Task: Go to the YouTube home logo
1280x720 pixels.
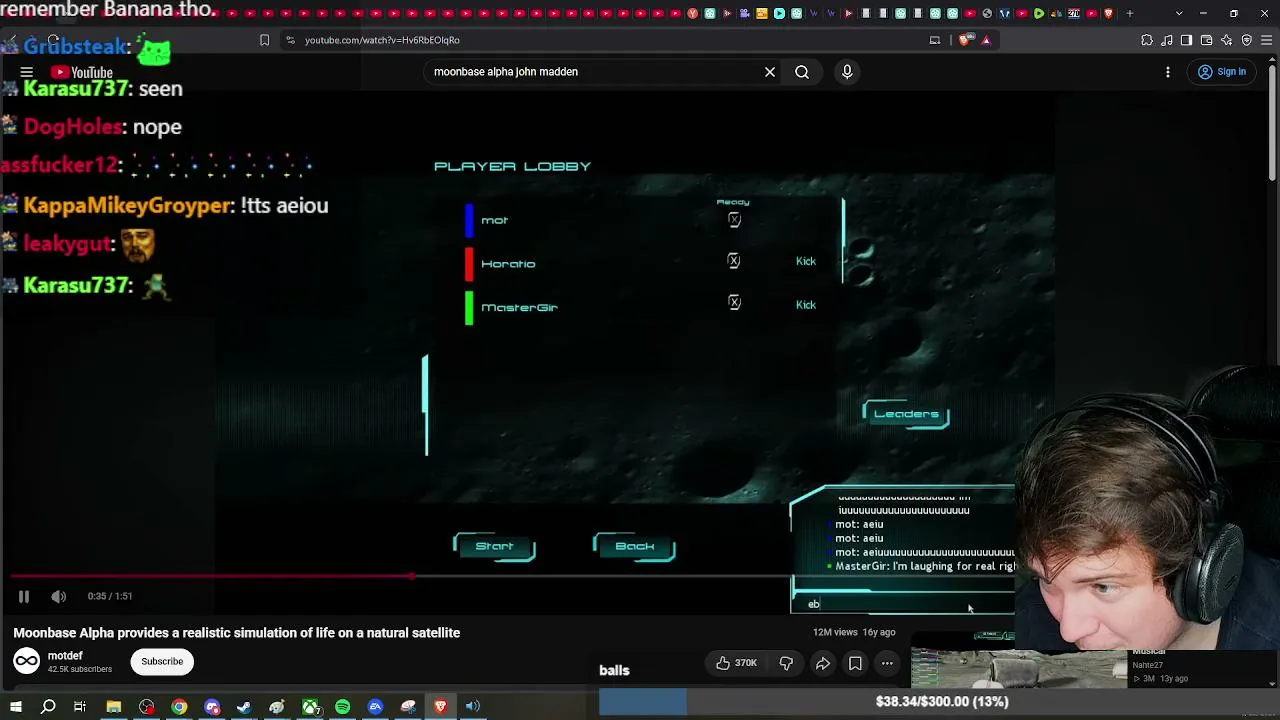Action: [x=82, y=72]
